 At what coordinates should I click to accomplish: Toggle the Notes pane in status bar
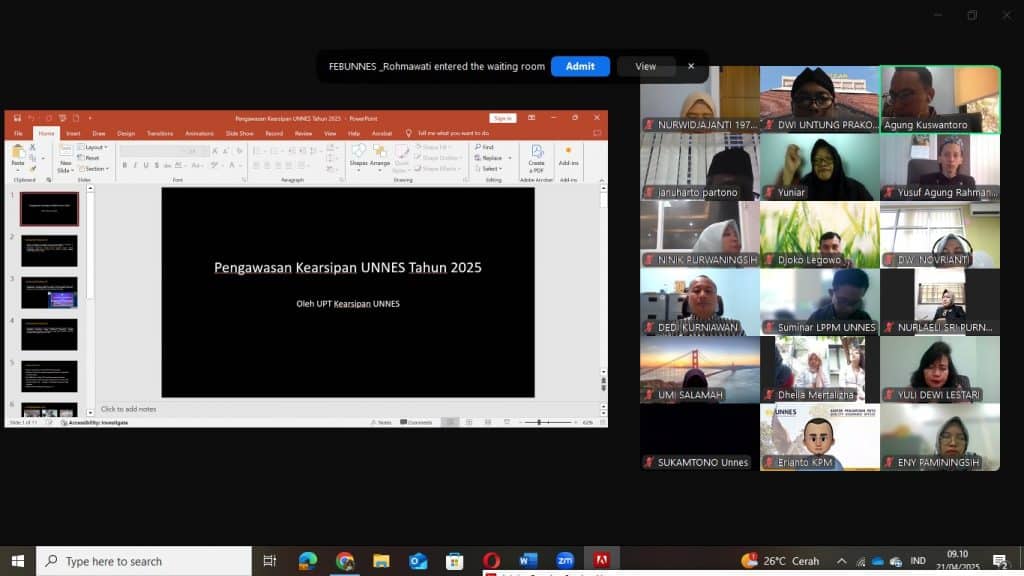coord(380,423)
